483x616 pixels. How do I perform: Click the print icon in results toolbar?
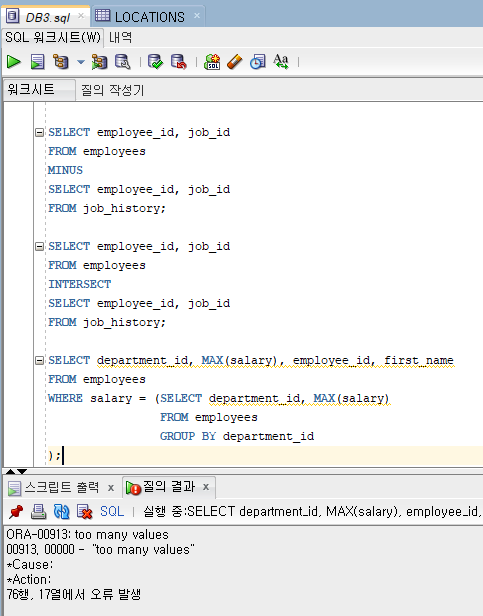tap(39, 512)
